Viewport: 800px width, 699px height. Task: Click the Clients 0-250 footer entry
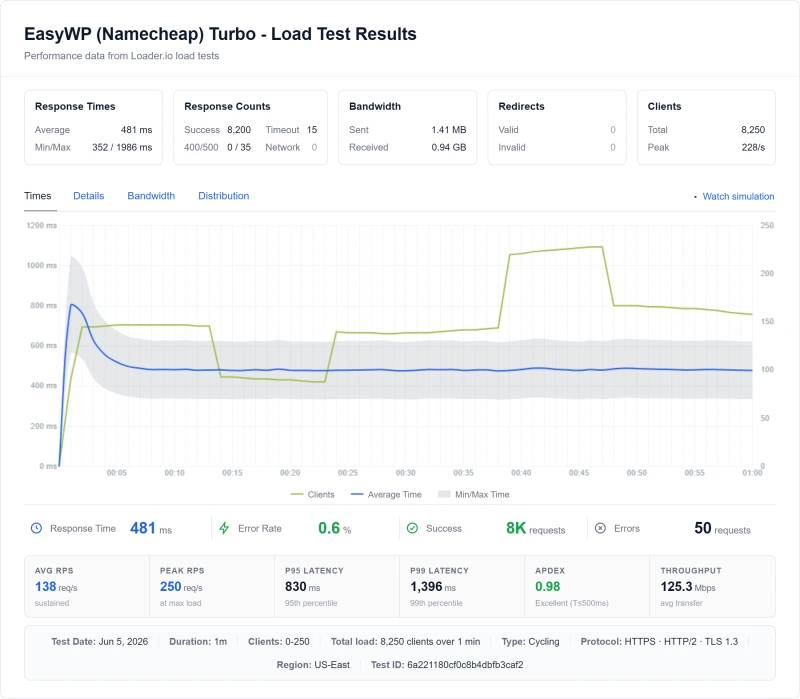(279, 641)
